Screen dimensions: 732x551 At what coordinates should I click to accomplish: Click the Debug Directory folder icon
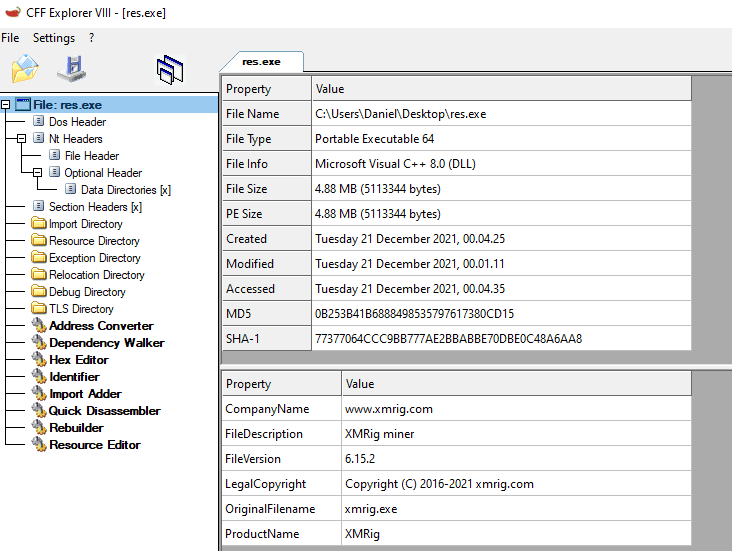[39, 291]
